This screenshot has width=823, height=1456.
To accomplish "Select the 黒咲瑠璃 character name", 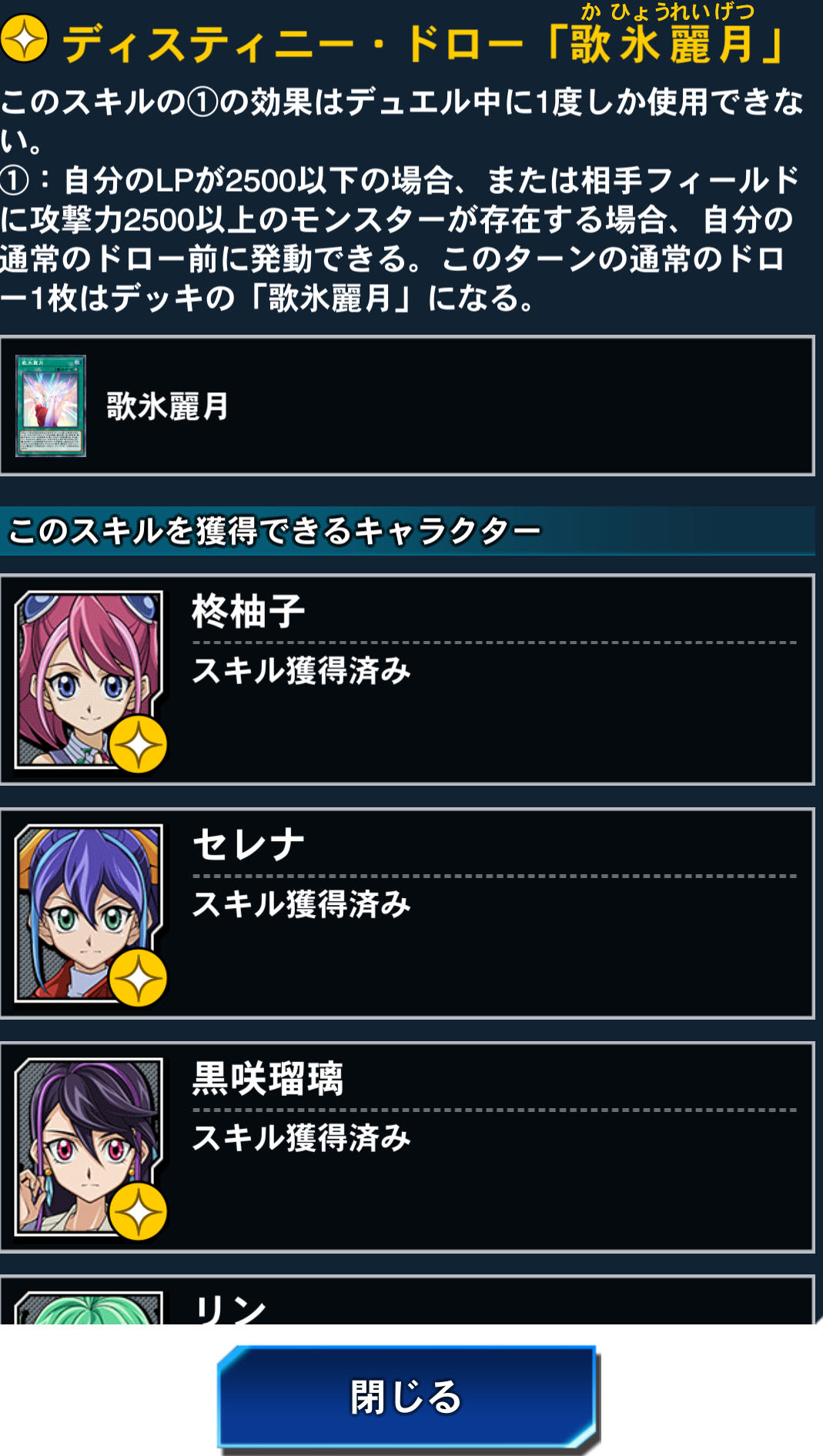I will tap(267, 1078).
